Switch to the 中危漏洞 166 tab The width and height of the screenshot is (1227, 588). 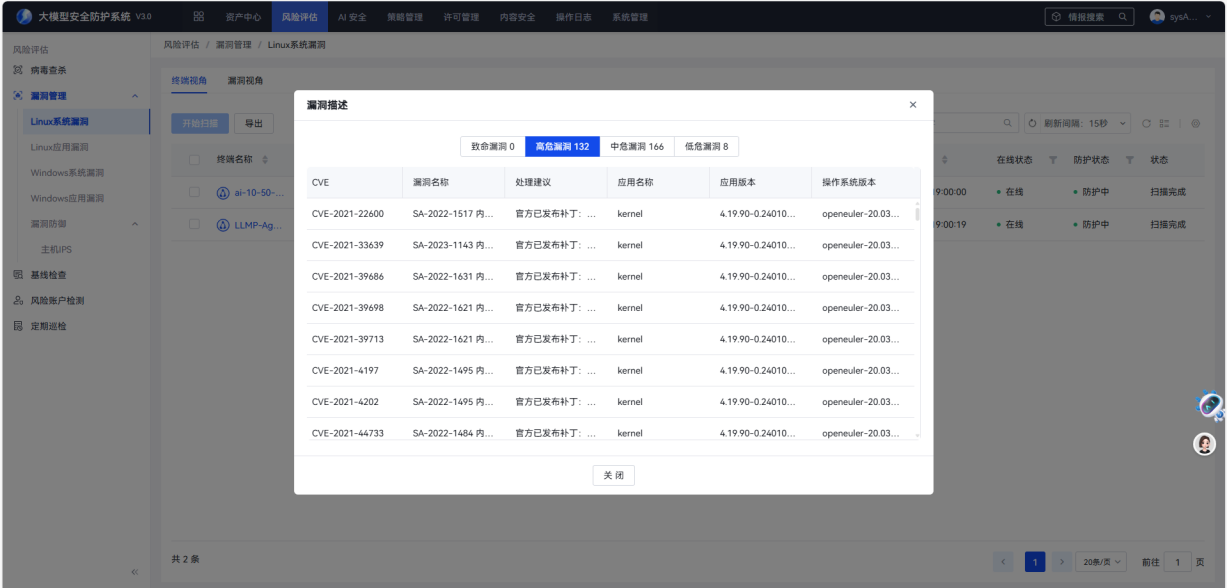coord(637,147)
